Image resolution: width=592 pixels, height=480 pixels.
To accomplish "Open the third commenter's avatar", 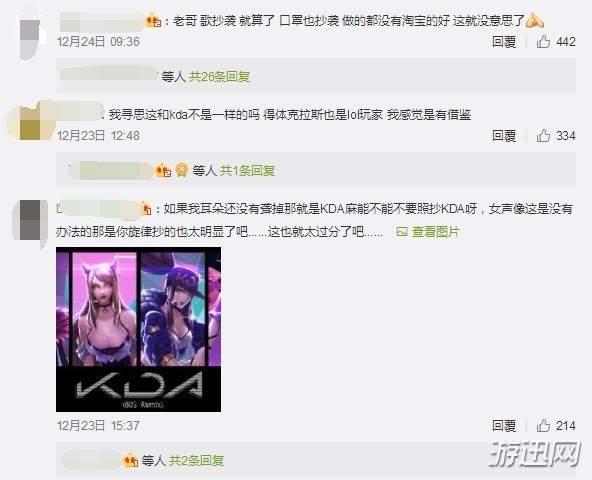I will tap(31, 223).
